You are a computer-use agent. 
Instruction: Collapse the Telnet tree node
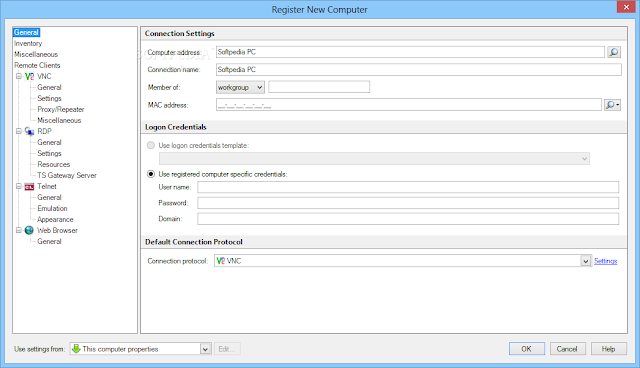18,186
